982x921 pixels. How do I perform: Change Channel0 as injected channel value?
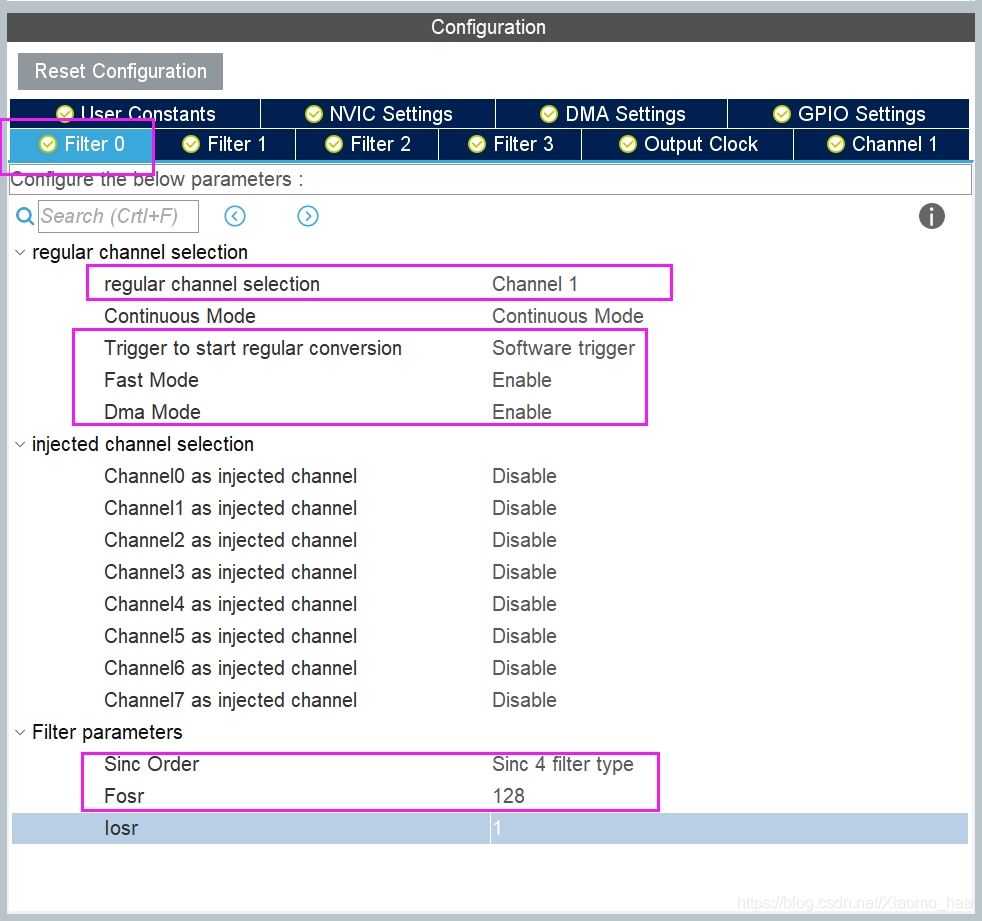524,476
